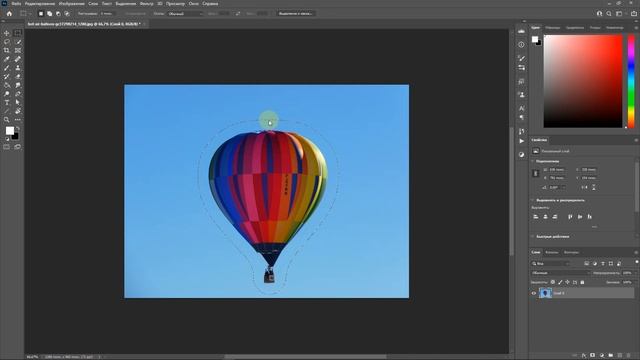Toggle lock all padlock icon
The height and width of the screenshot is (360, 640).
tap(582, 282)
